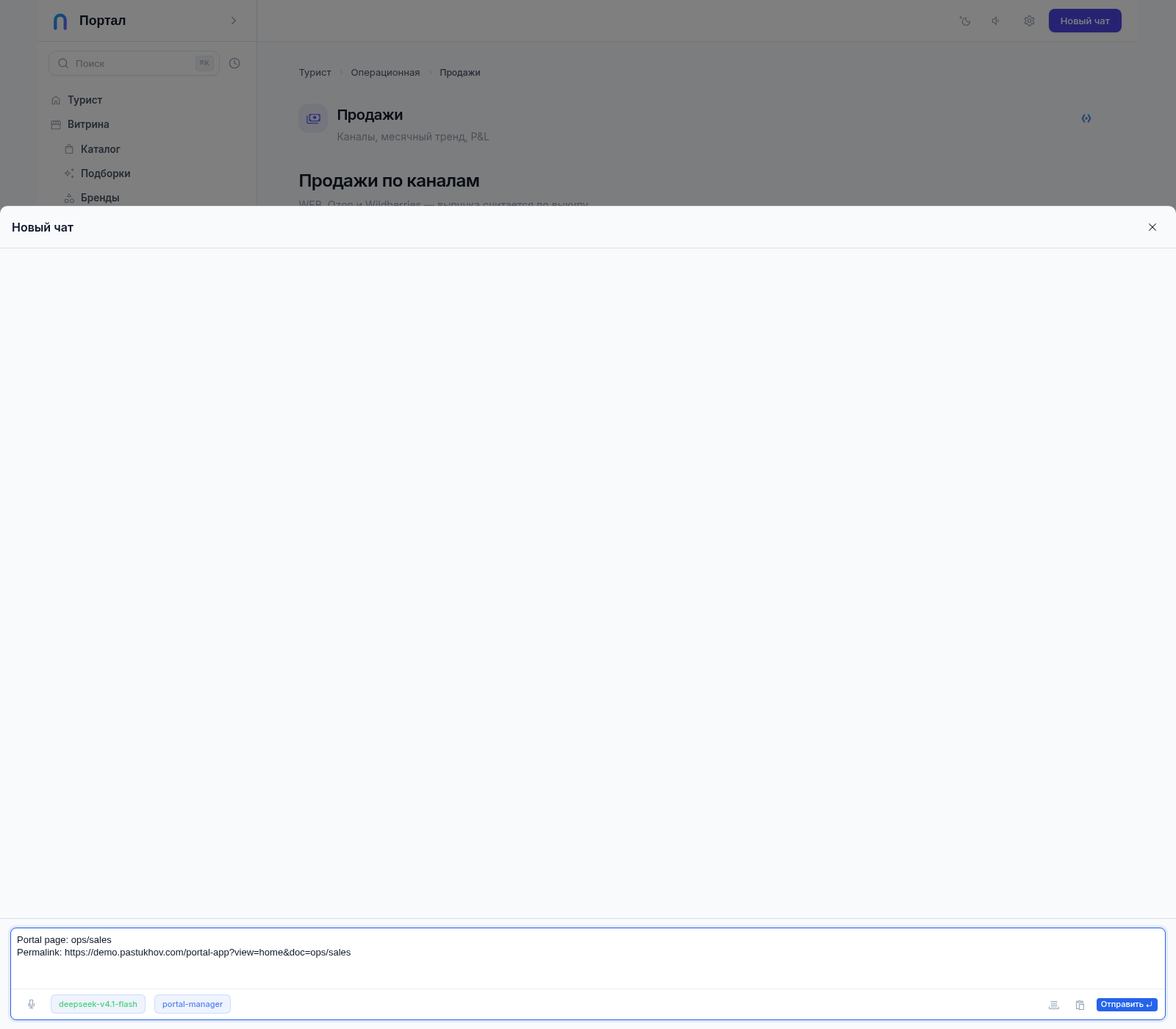Open history clock icon beside search
The width and height of the screenshot is (1176, 1029).
(x=234, y=63)
